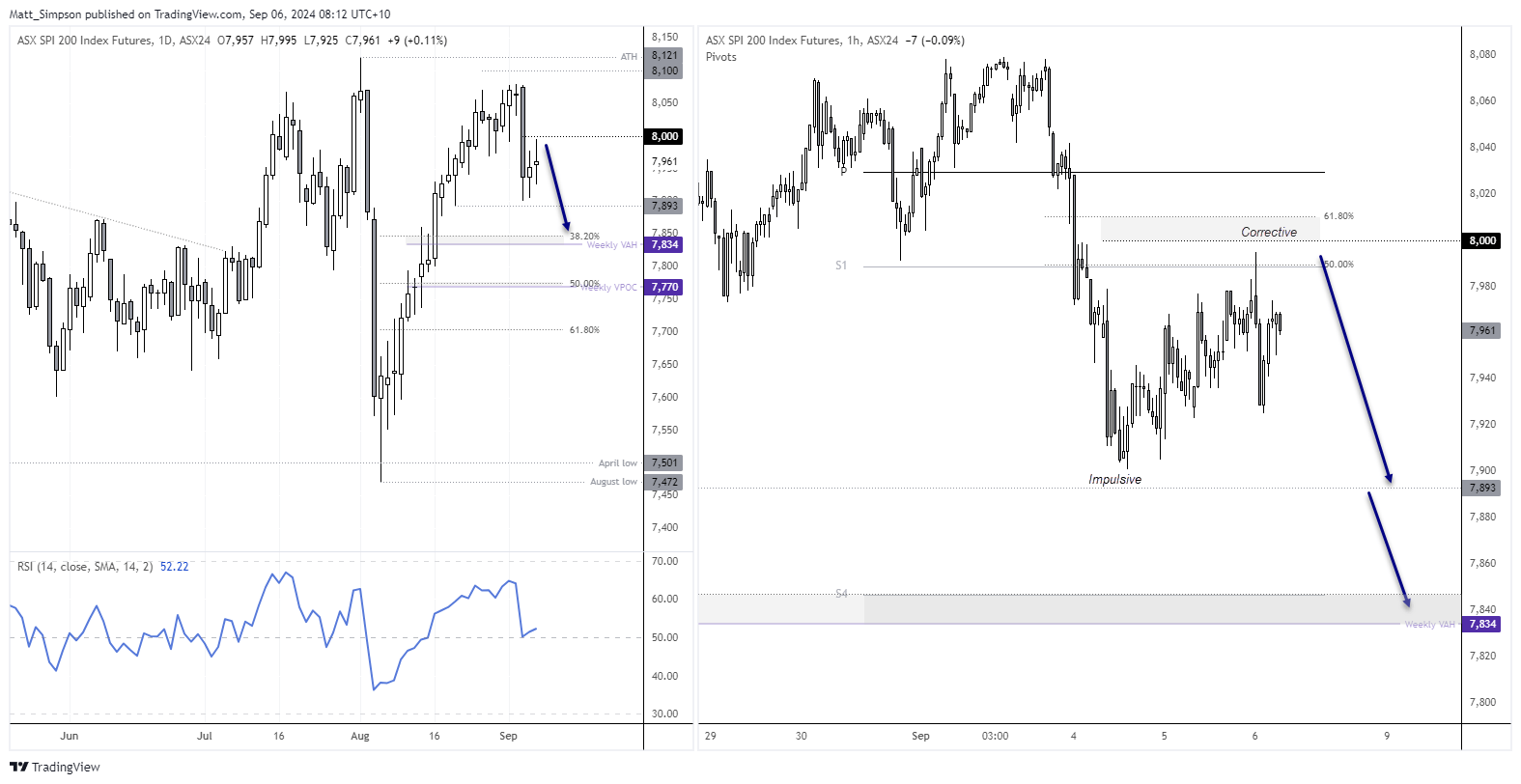Select the upper blue arrow on hourly chart

click(x=1356, y=369)
